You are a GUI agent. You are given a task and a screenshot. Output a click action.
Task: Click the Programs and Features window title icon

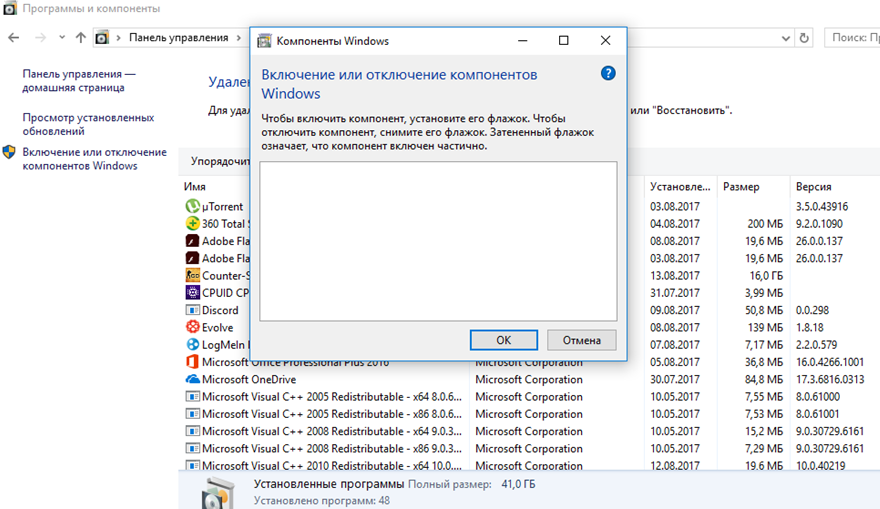point(10,8)
